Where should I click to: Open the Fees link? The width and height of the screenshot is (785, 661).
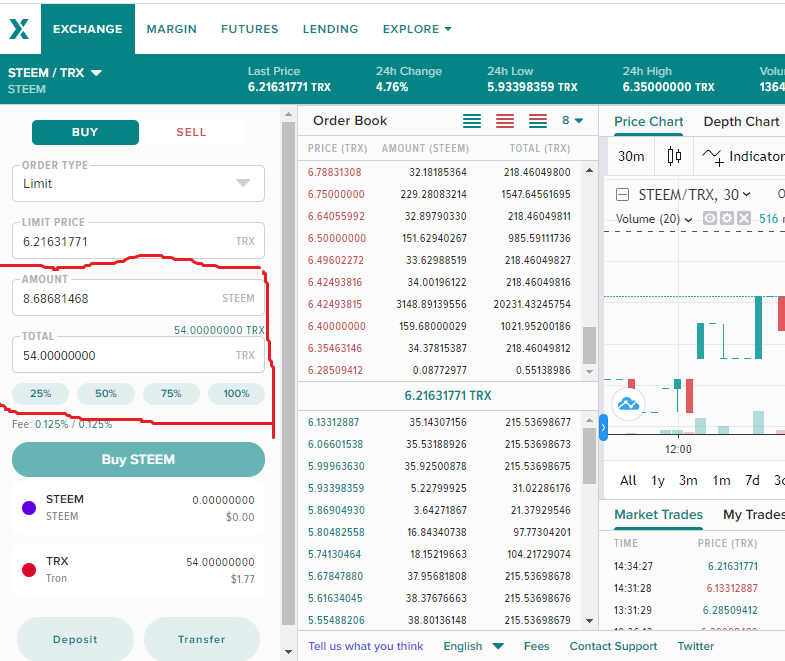coord(536,646)
